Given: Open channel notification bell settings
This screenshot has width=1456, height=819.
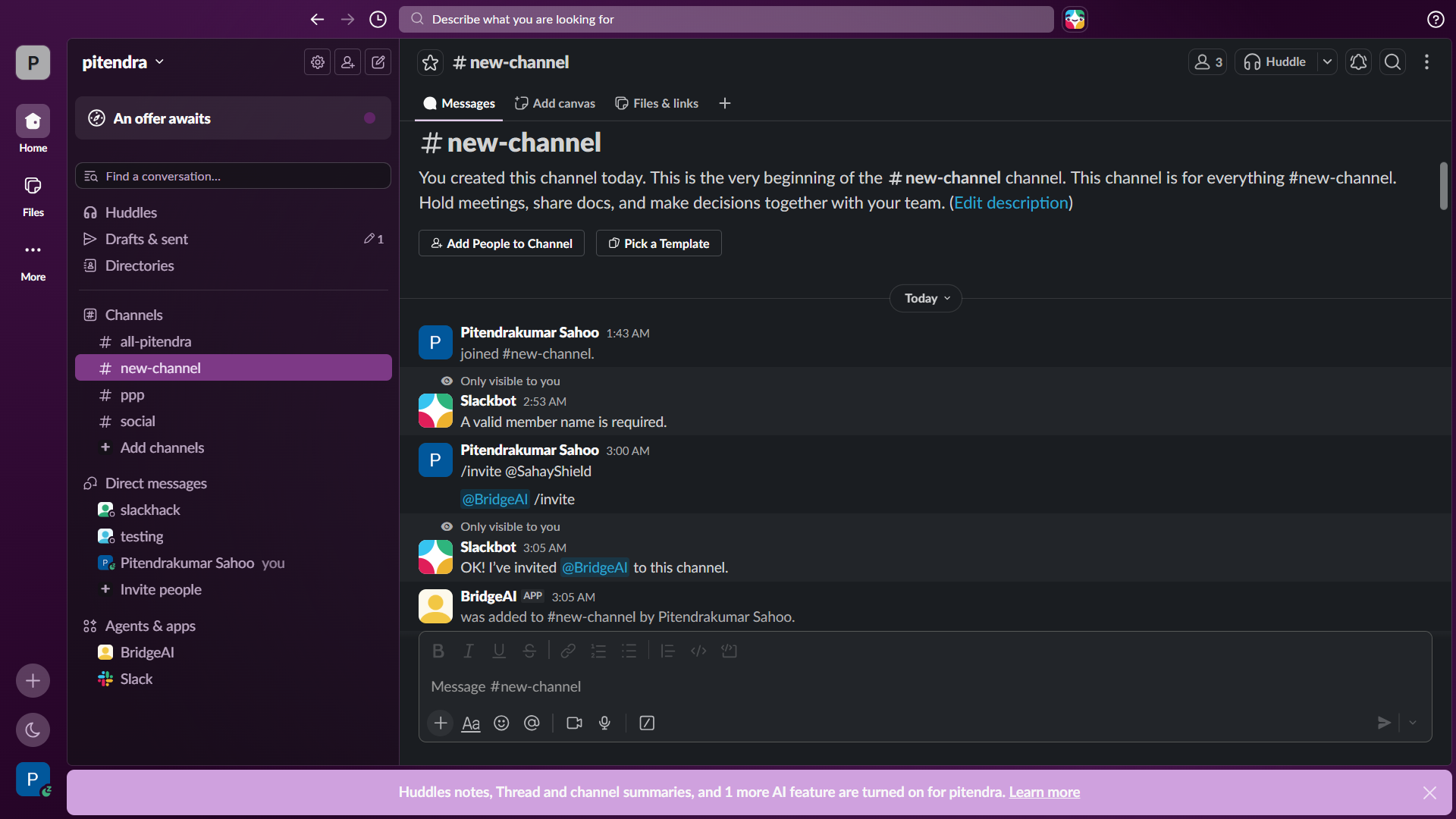Looking at the screenshot, I should coord(1358,62).
